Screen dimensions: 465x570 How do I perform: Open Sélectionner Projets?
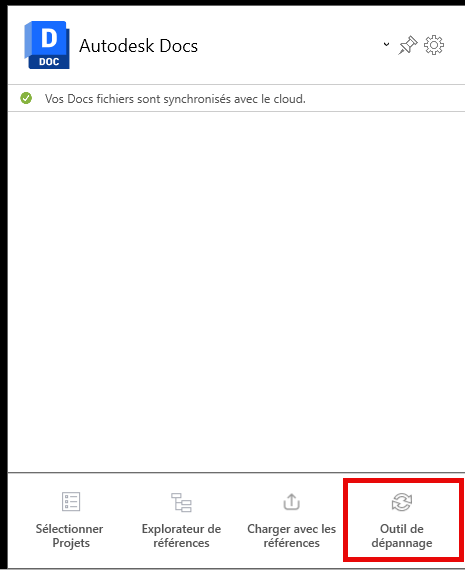(x=70, y=521)
